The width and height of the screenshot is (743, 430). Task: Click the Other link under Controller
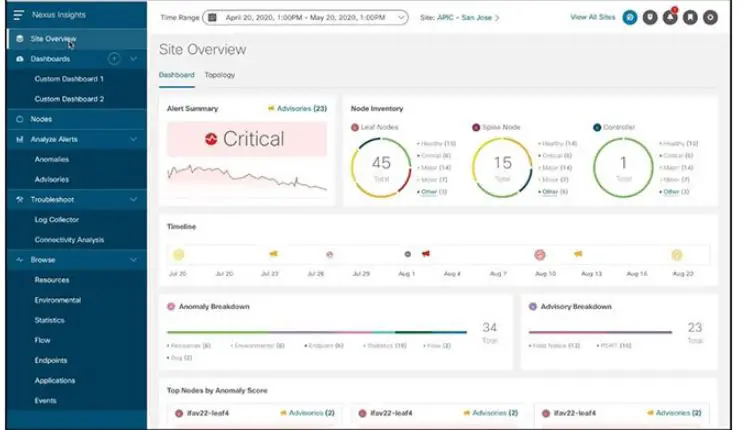coord(671,192)
